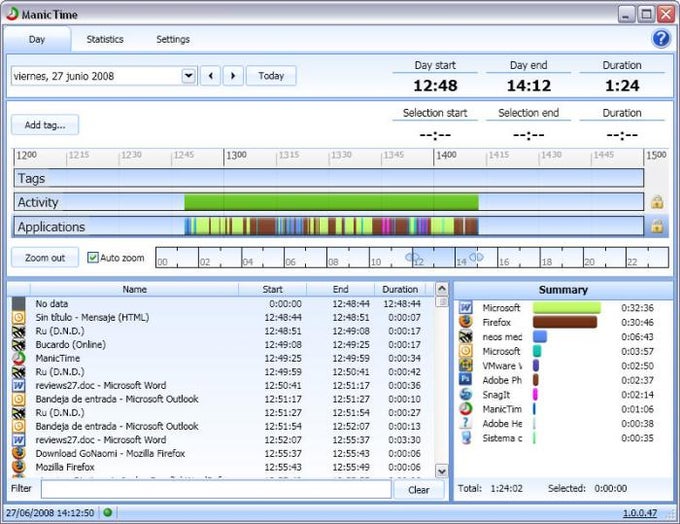Click the Firefox brown bar in Summary
The height and width of the screenshot is (524, 680).
click(565, 322)
